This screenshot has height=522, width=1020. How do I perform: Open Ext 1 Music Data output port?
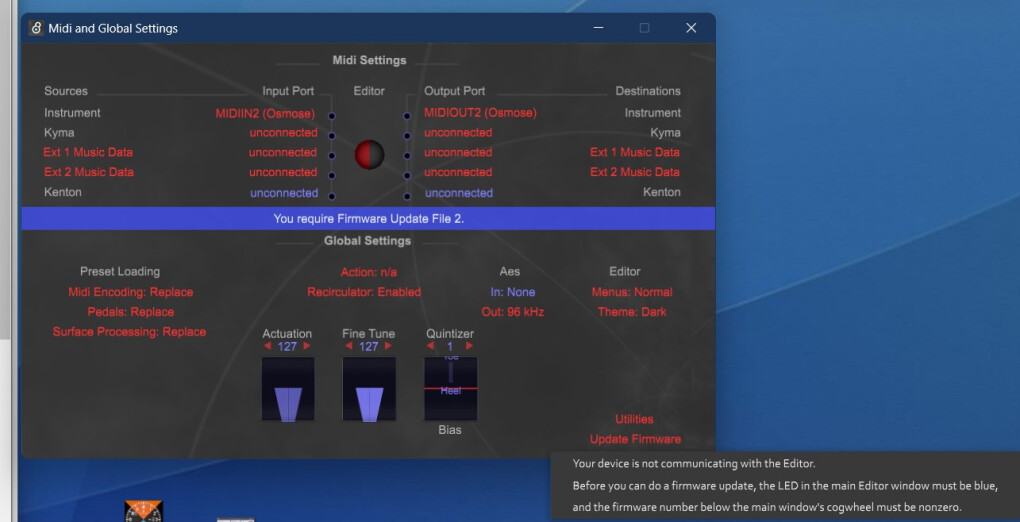(458, 152)
